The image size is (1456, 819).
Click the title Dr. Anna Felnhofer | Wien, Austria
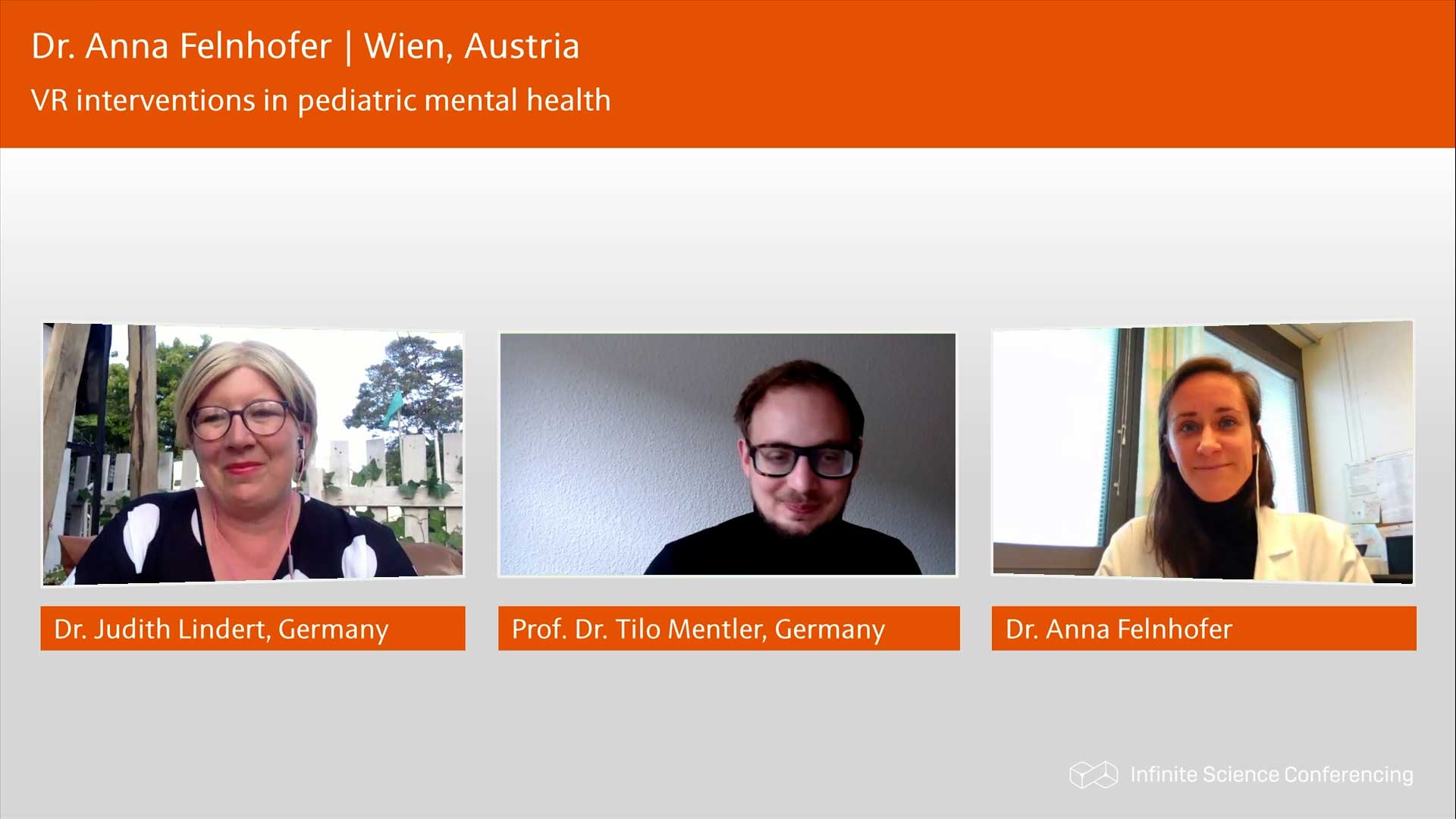pyautogui.click(x=306, y=45)
